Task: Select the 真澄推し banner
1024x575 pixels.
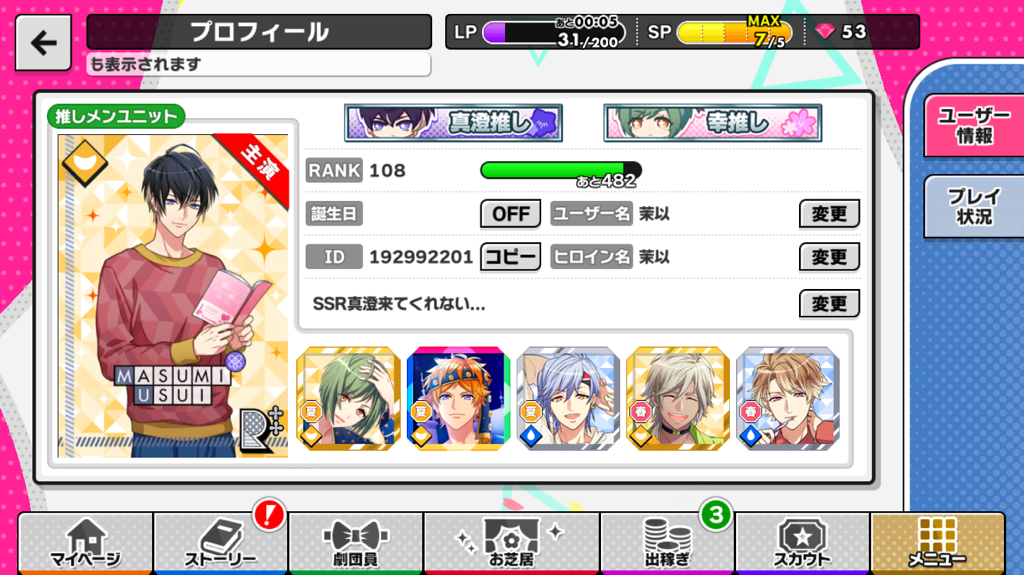Action: click(453, 123)
